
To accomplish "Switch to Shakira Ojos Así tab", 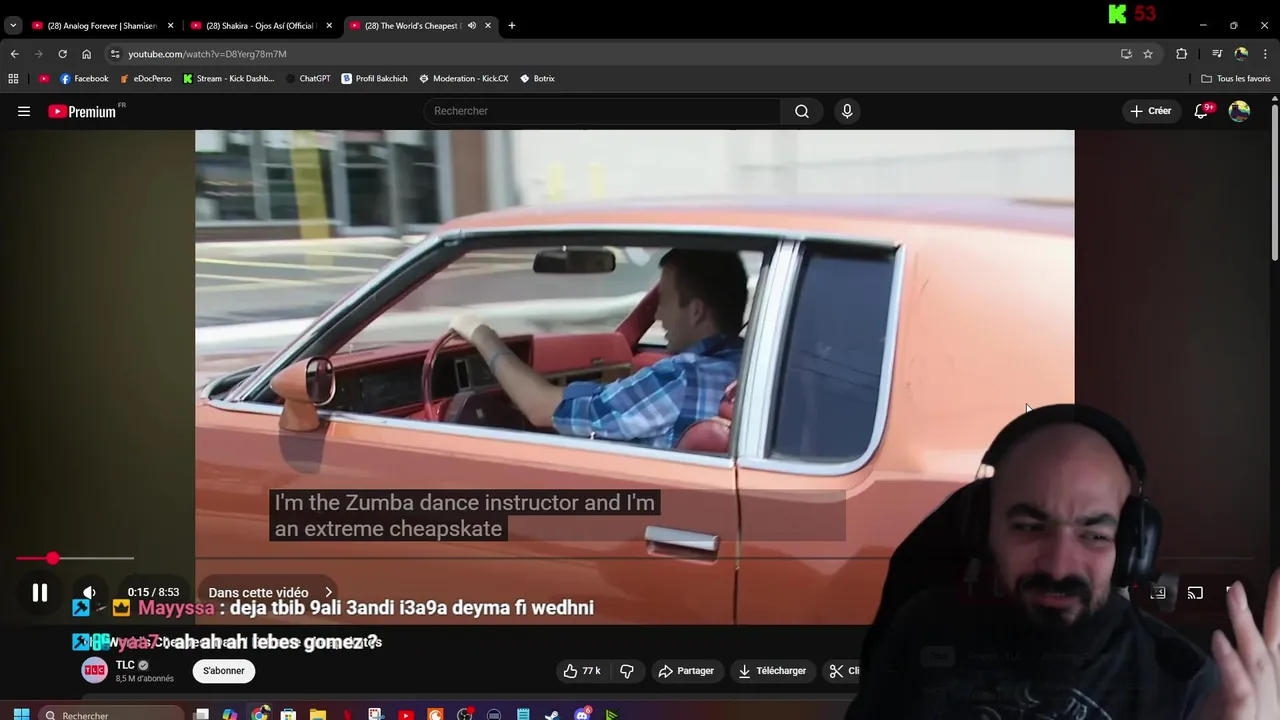I will [260, 25].
